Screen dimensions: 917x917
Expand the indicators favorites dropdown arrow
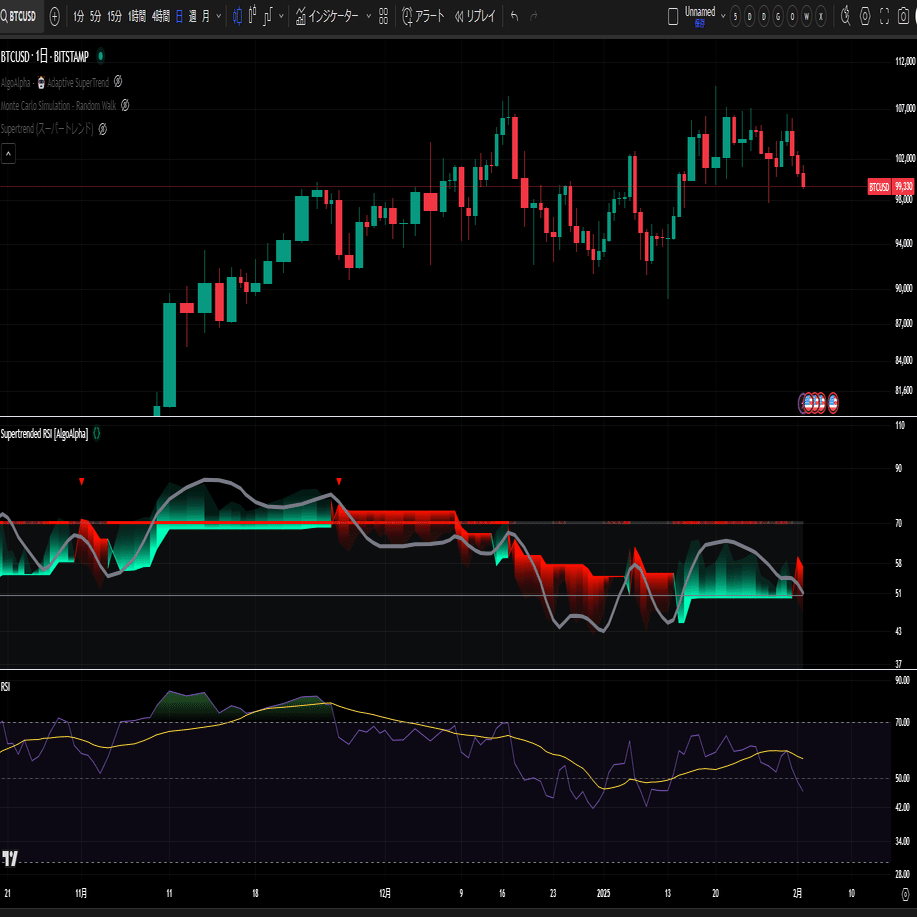point(368,16)
